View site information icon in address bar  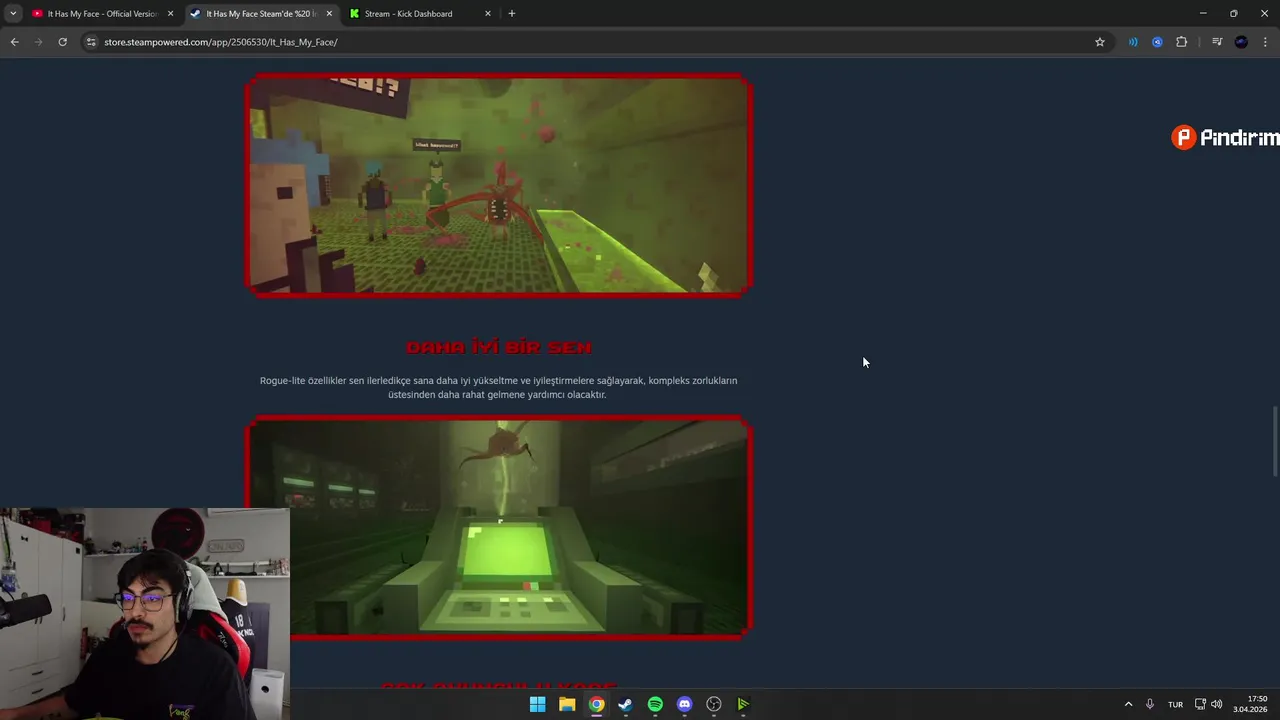[x=91, y=42]
